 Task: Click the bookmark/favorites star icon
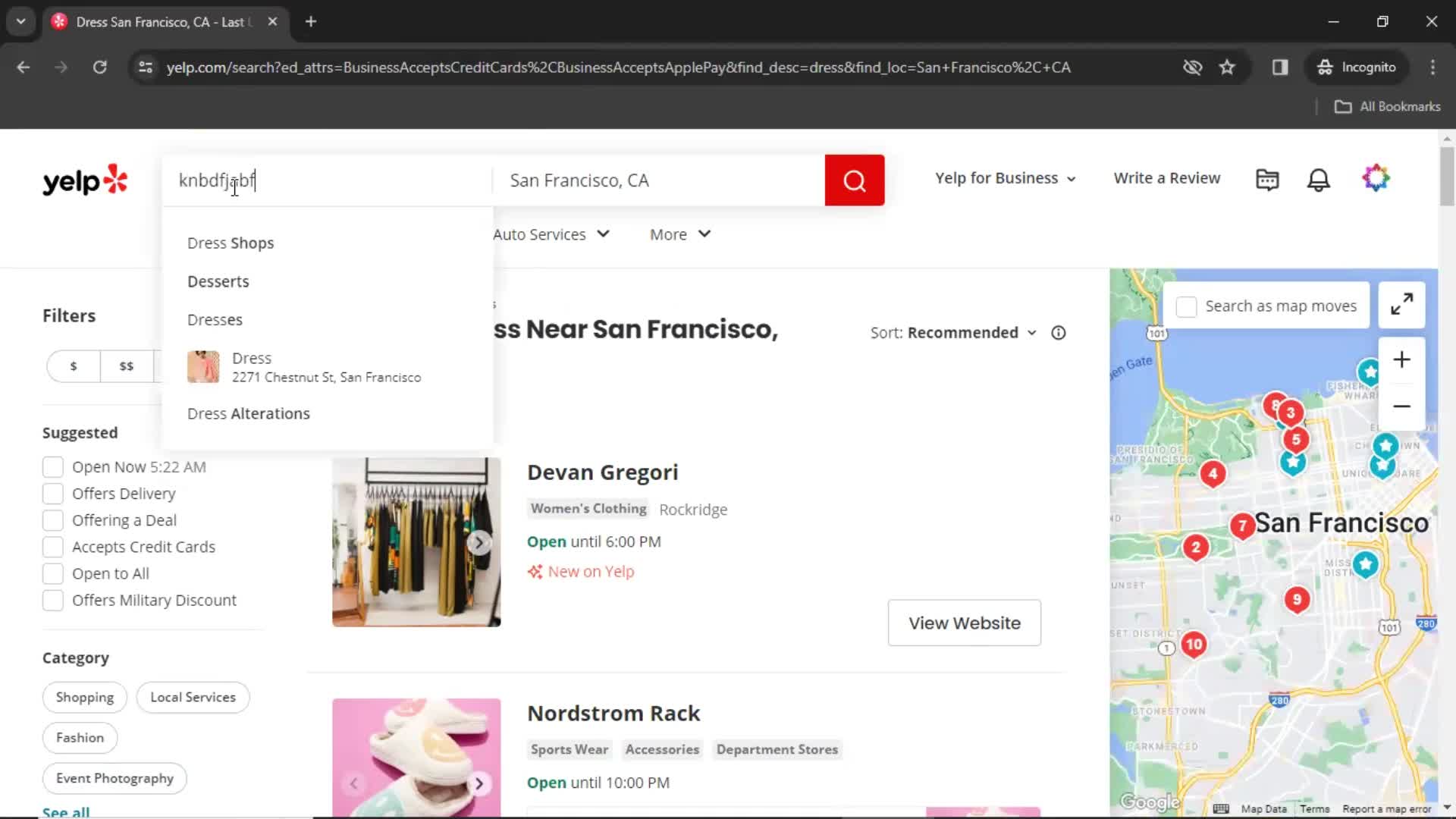pos(1228,67)
